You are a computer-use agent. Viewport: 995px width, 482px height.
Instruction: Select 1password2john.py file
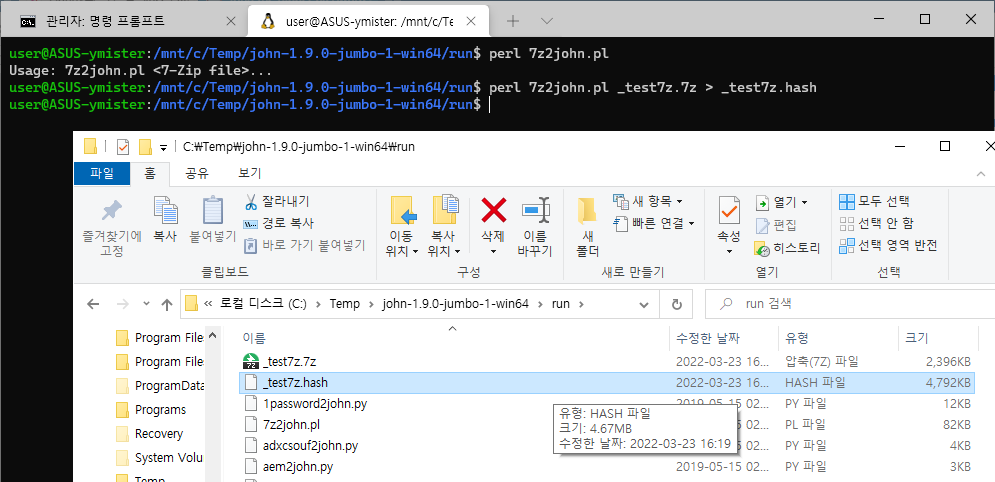[315, 403]
